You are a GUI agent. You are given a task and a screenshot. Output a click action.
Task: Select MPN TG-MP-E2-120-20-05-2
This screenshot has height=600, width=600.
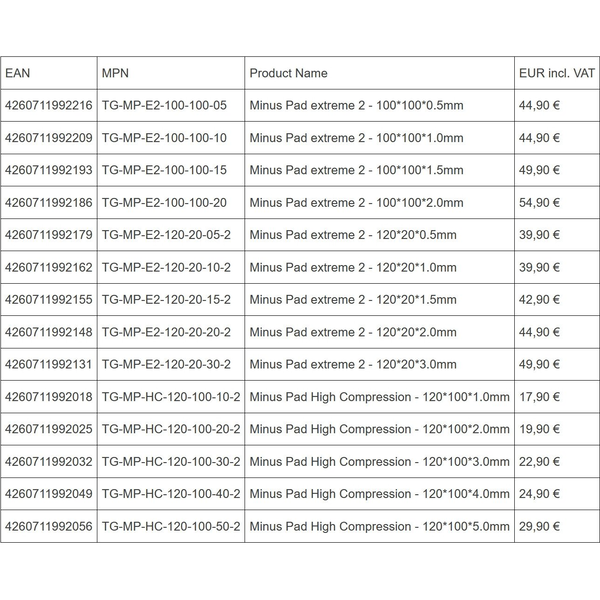pos(166,235)
